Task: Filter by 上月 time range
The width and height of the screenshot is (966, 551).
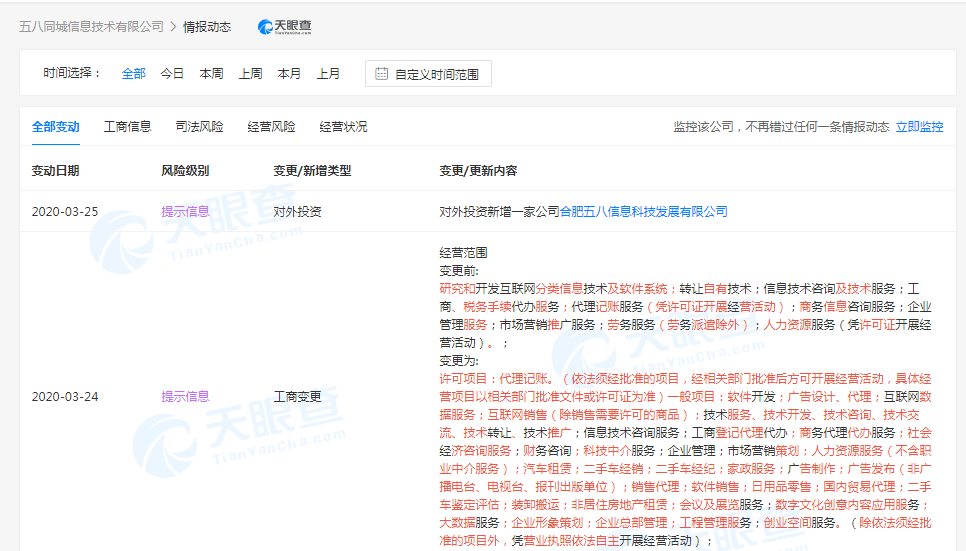Action: click(x=328, y=74)
